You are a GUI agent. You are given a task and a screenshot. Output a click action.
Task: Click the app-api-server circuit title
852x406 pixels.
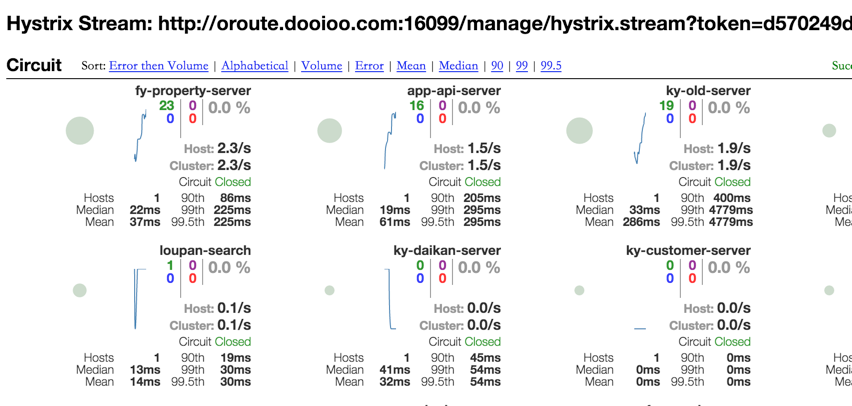pos(454,91)
